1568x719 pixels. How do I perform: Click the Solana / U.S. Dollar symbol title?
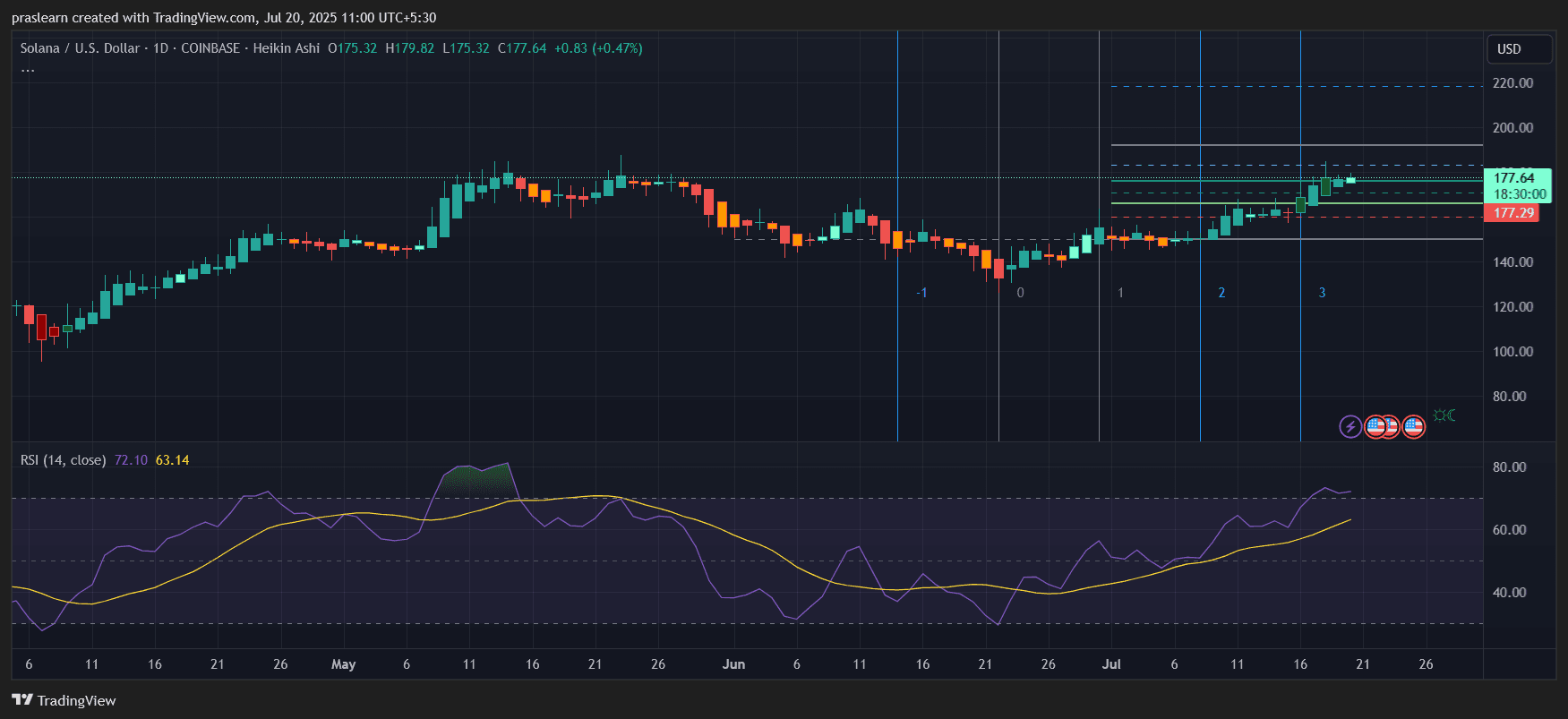[80, 48]
